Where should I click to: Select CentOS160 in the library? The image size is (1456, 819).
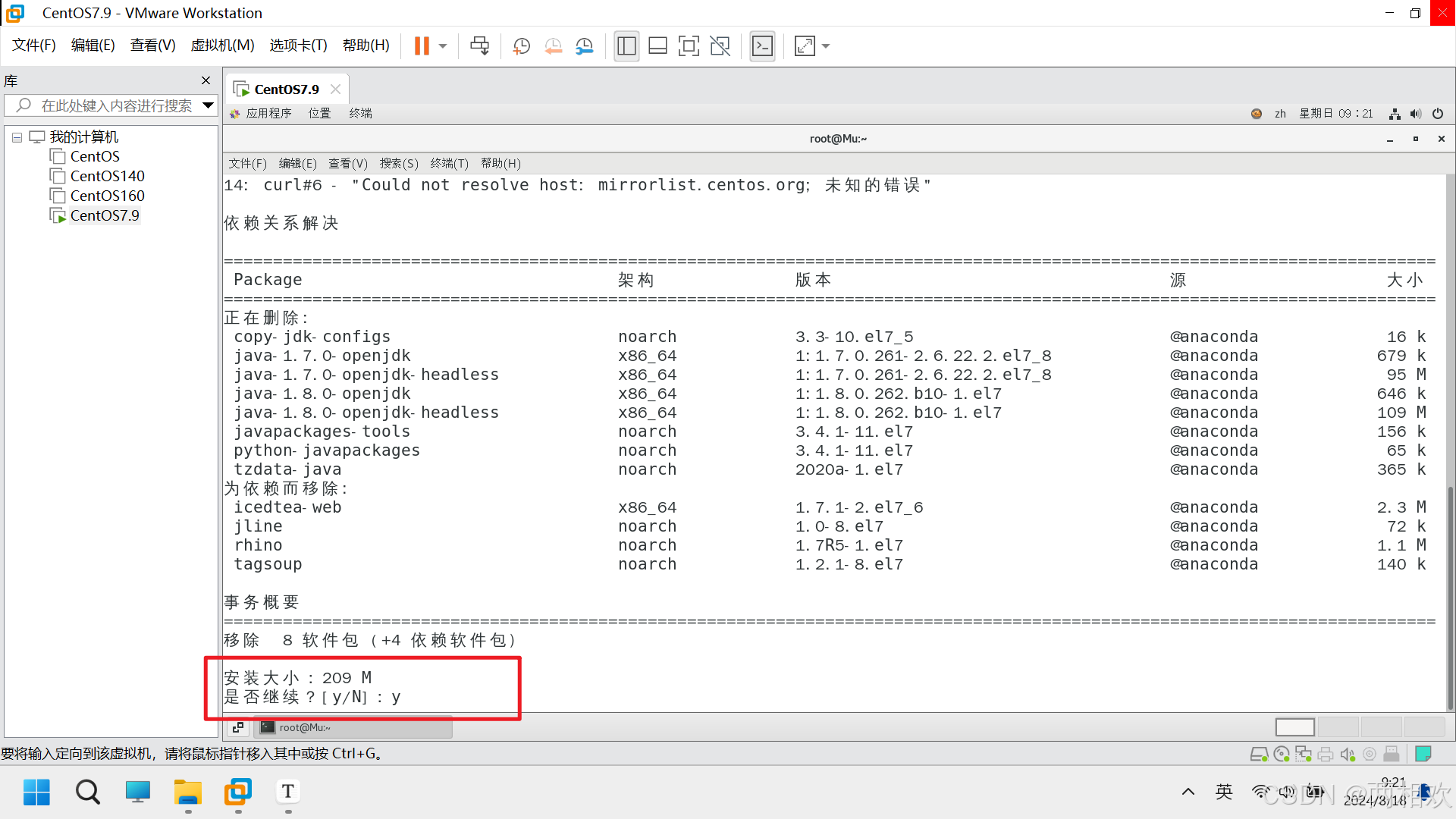coord(107,196)
